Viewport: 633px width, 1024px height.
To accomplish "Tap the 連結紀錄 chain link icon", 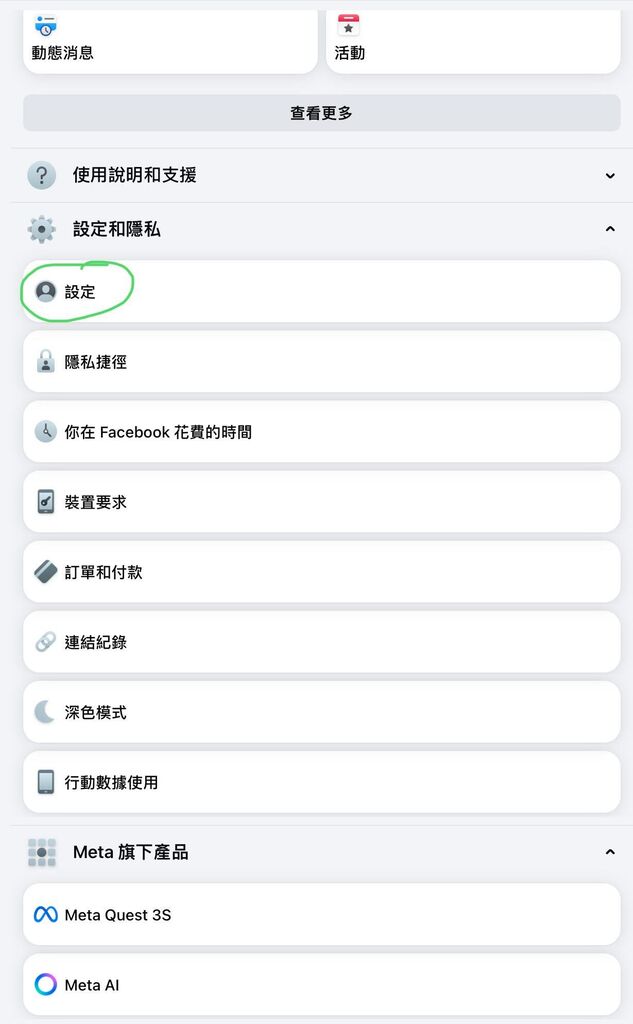I will [46, 641].
